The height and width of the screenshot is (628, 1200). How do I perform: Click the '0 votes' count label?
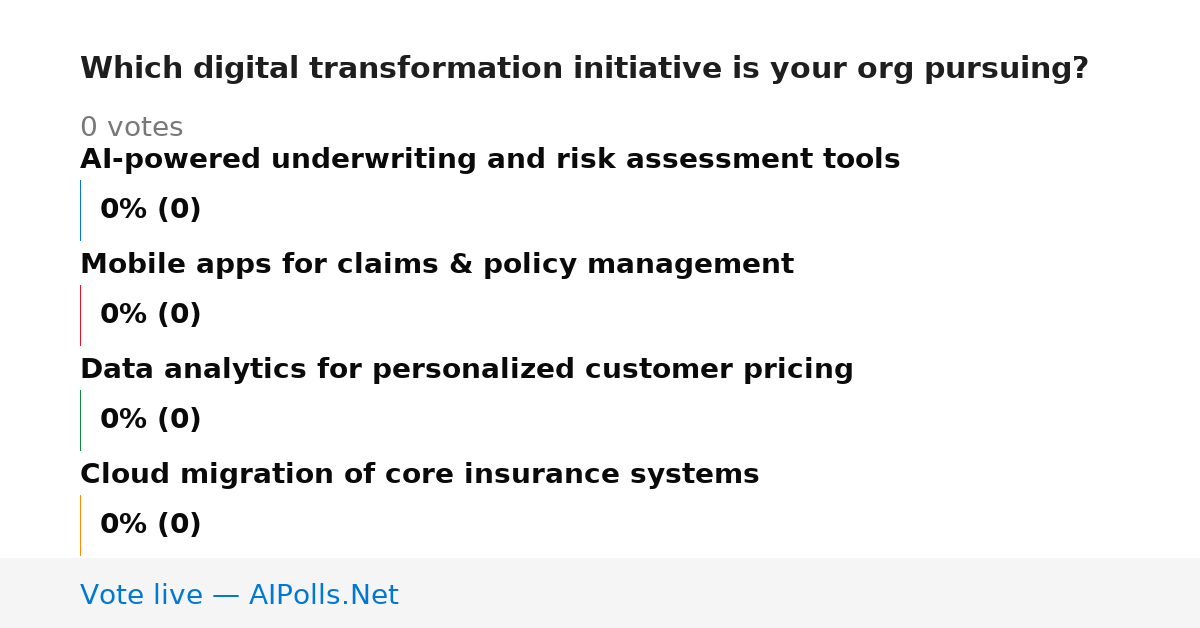[131, 128]
